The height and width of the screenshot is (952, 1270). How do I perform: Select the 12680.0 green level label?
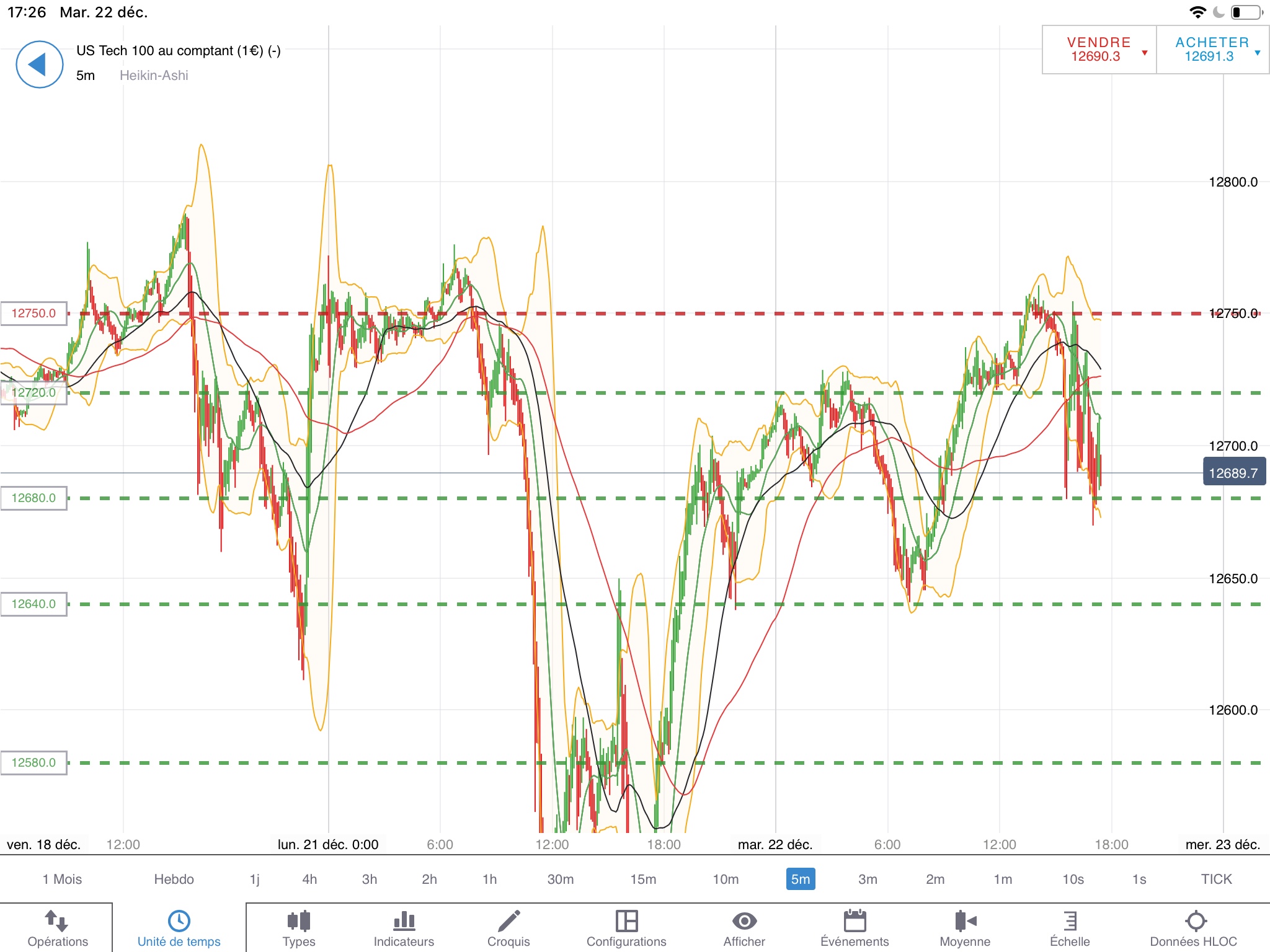[x=33, y=498]
